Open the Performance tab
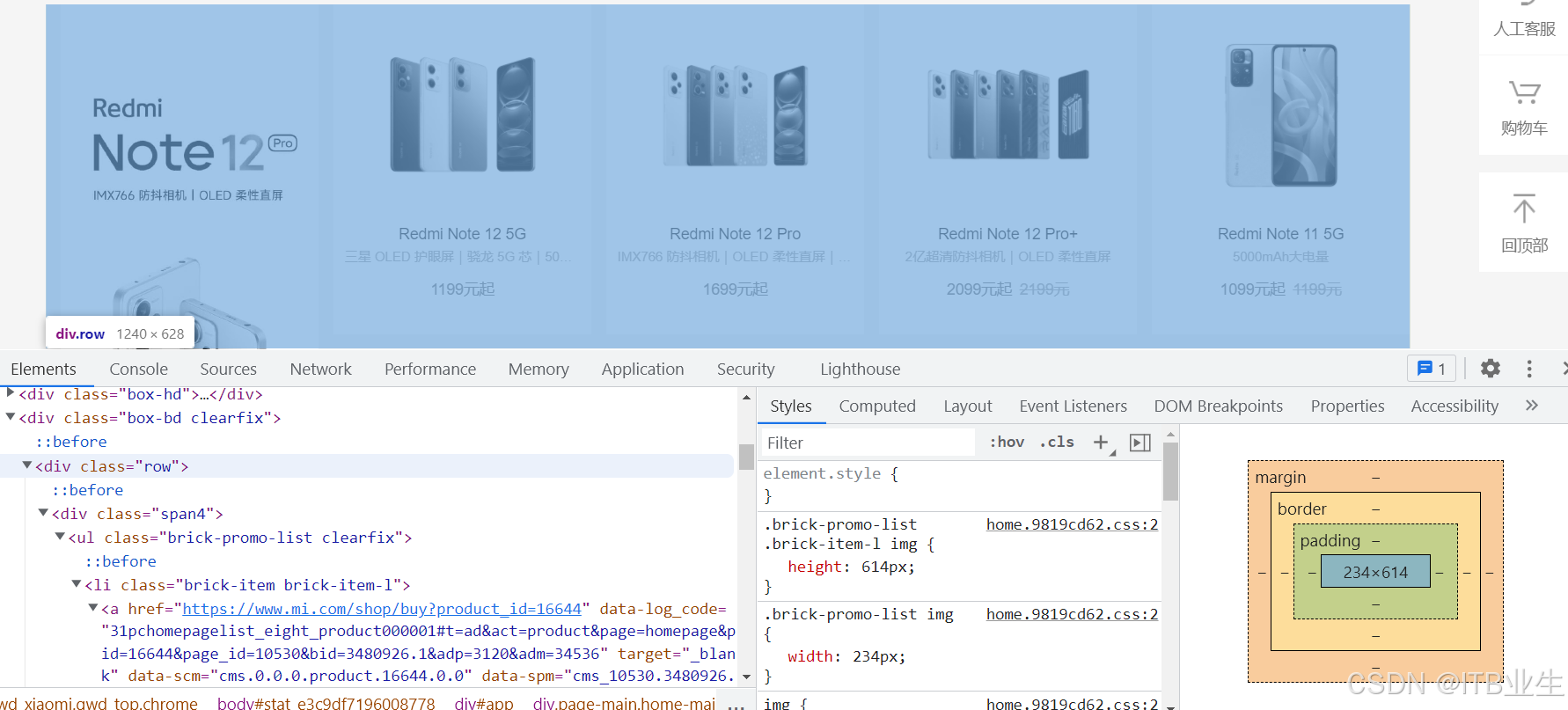 (x=430, y=369)
